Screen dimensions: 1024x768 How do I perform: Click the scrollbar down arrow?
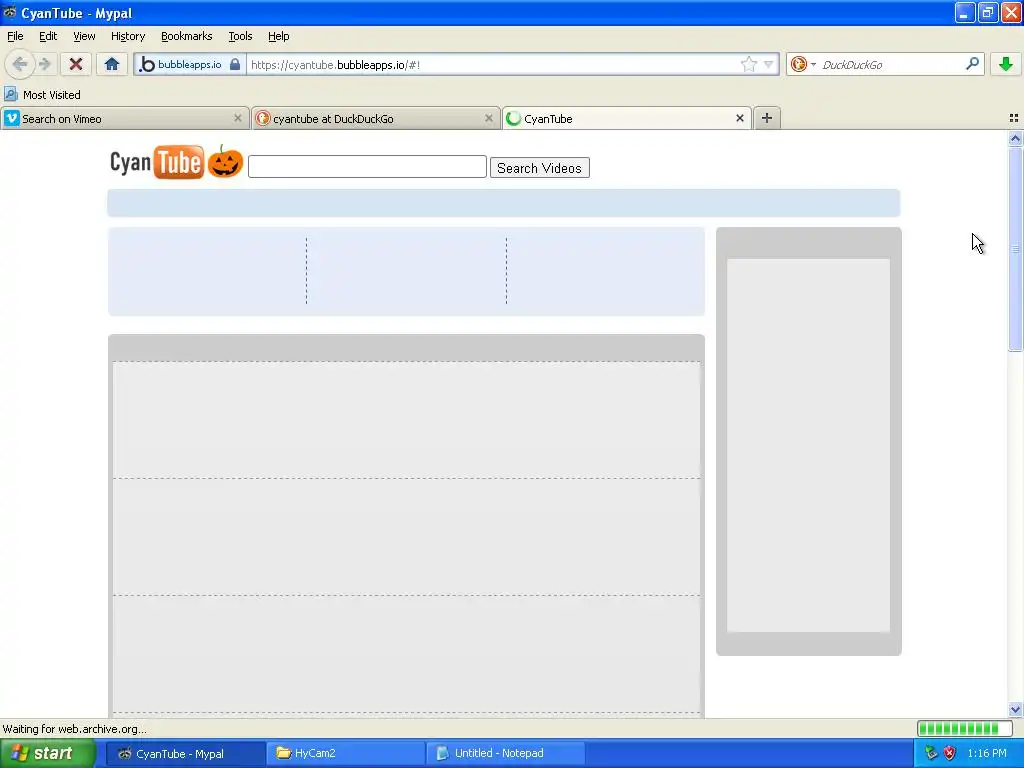click(x=1015, y=709)
